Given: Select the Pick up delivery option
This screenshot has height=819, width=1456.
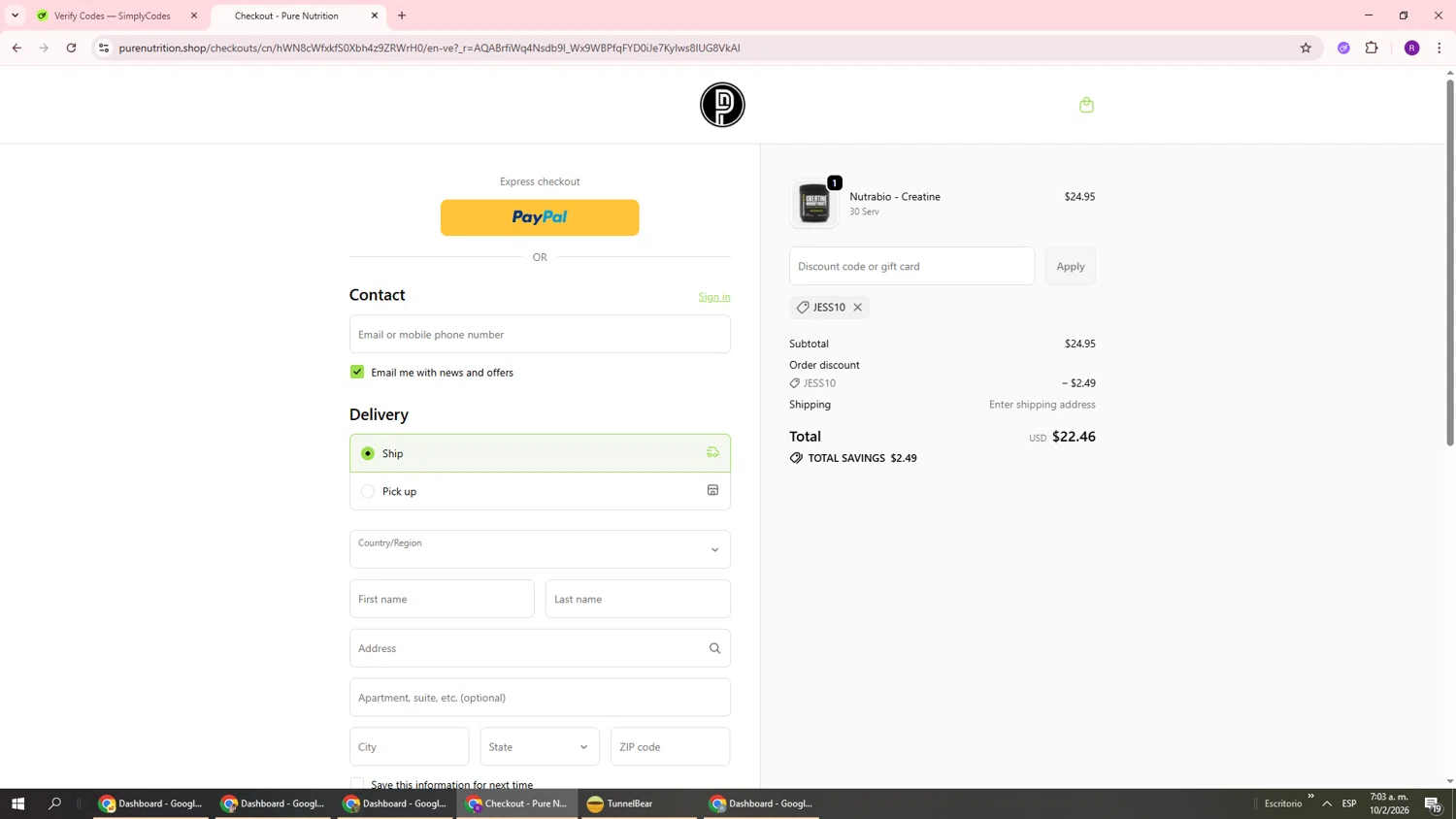Looking at the screenshot, I should click(x=540, y=491).
